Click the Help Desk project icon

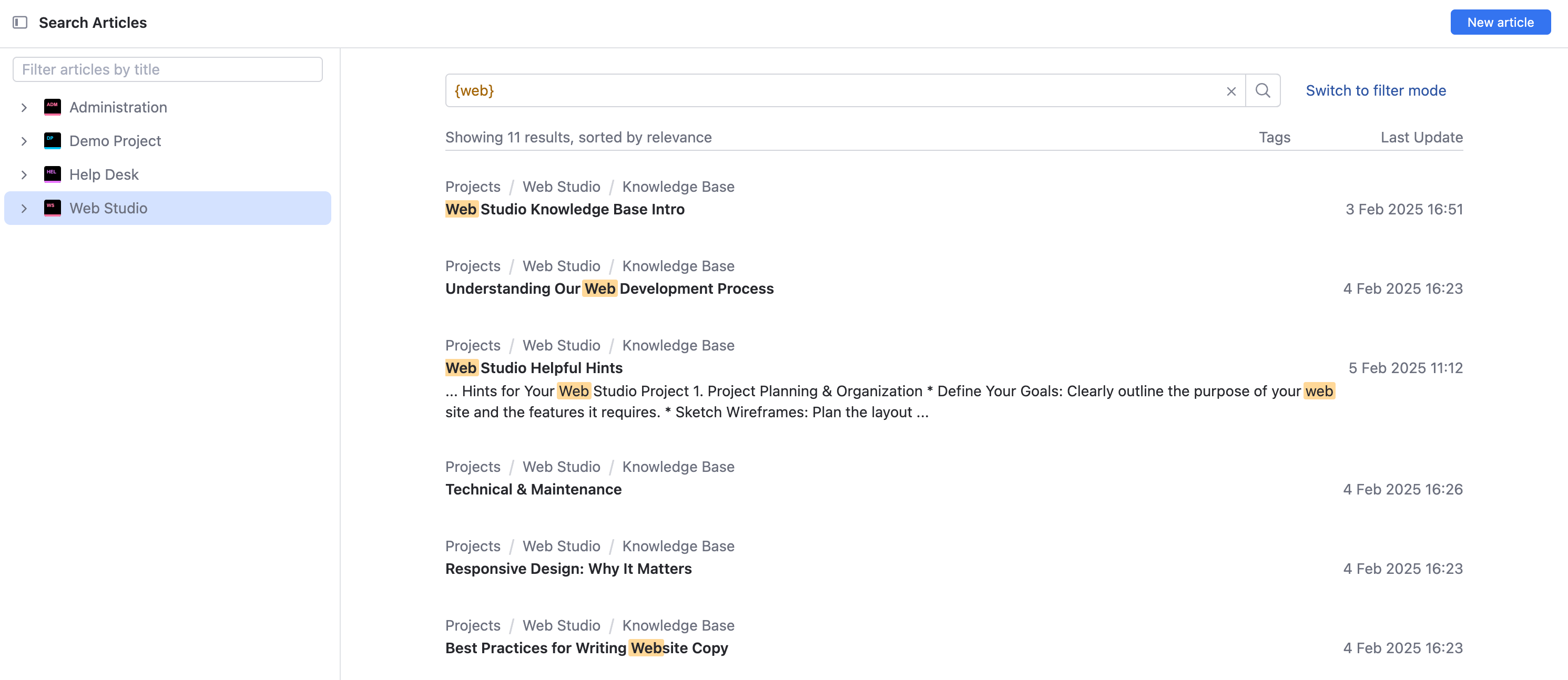pos(53,174)
